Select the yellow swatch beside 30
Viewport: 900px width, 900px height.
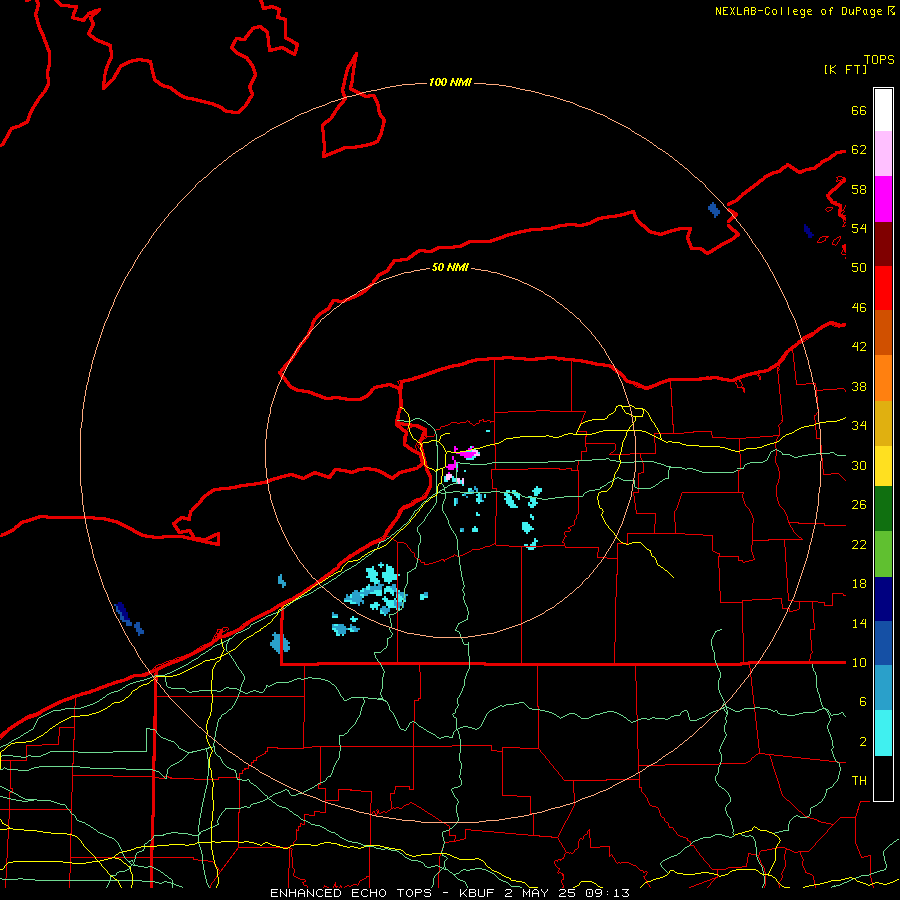coord(883,465)
